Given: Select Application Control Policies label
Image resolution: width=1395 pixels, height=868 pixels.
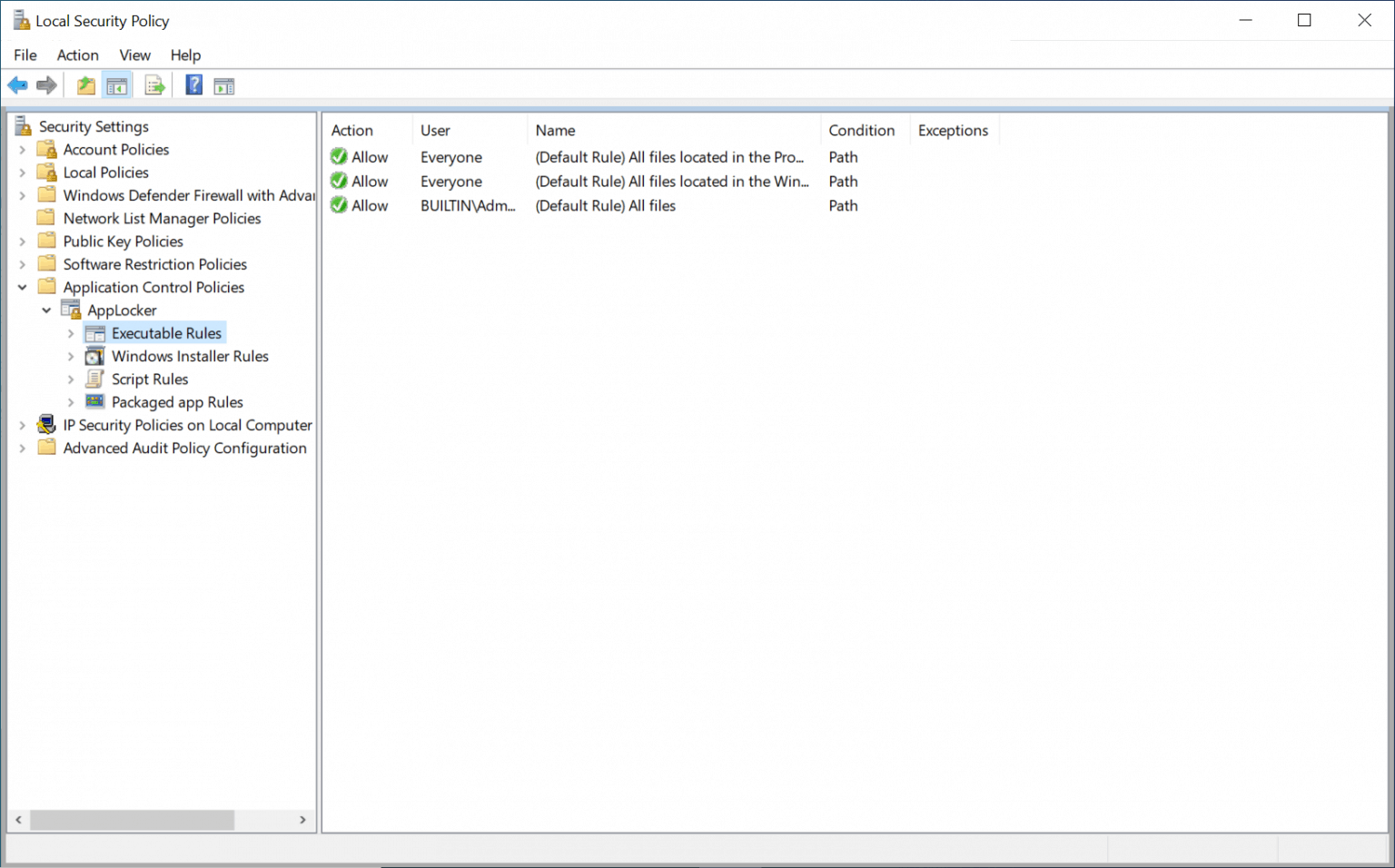Looking at the screenshot, I should coord(153,287).
